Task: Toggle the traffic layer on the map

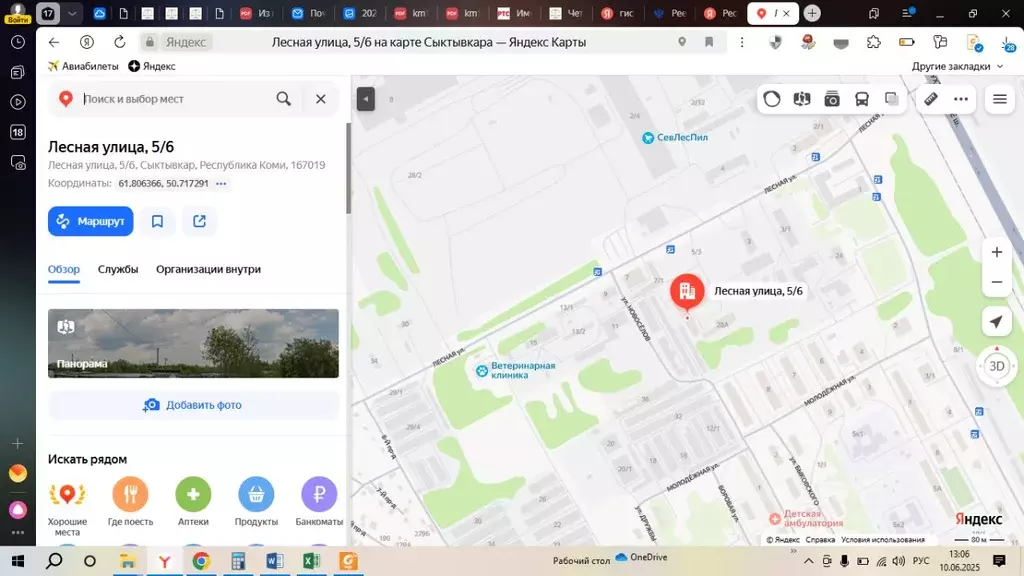Action: 772,99
